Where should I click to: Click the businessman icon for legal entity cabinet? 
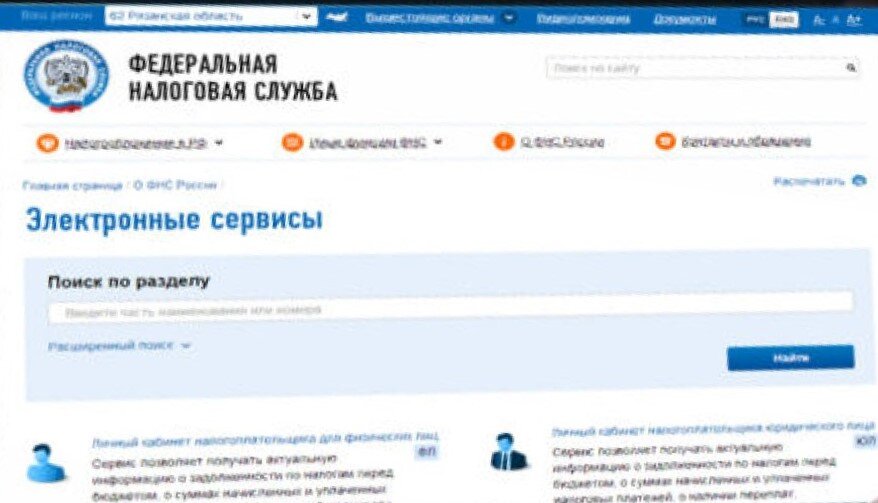508,451
